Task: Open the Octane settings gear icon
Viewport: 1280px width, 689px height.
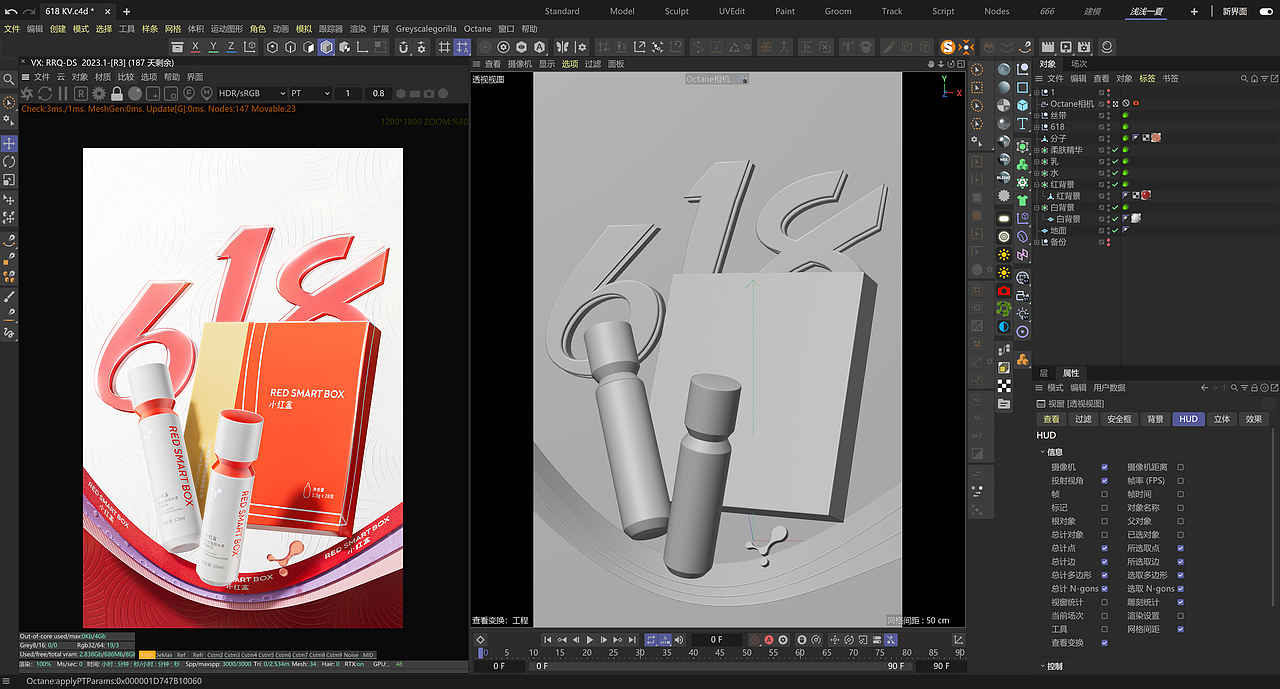Action: pos(99,93)
